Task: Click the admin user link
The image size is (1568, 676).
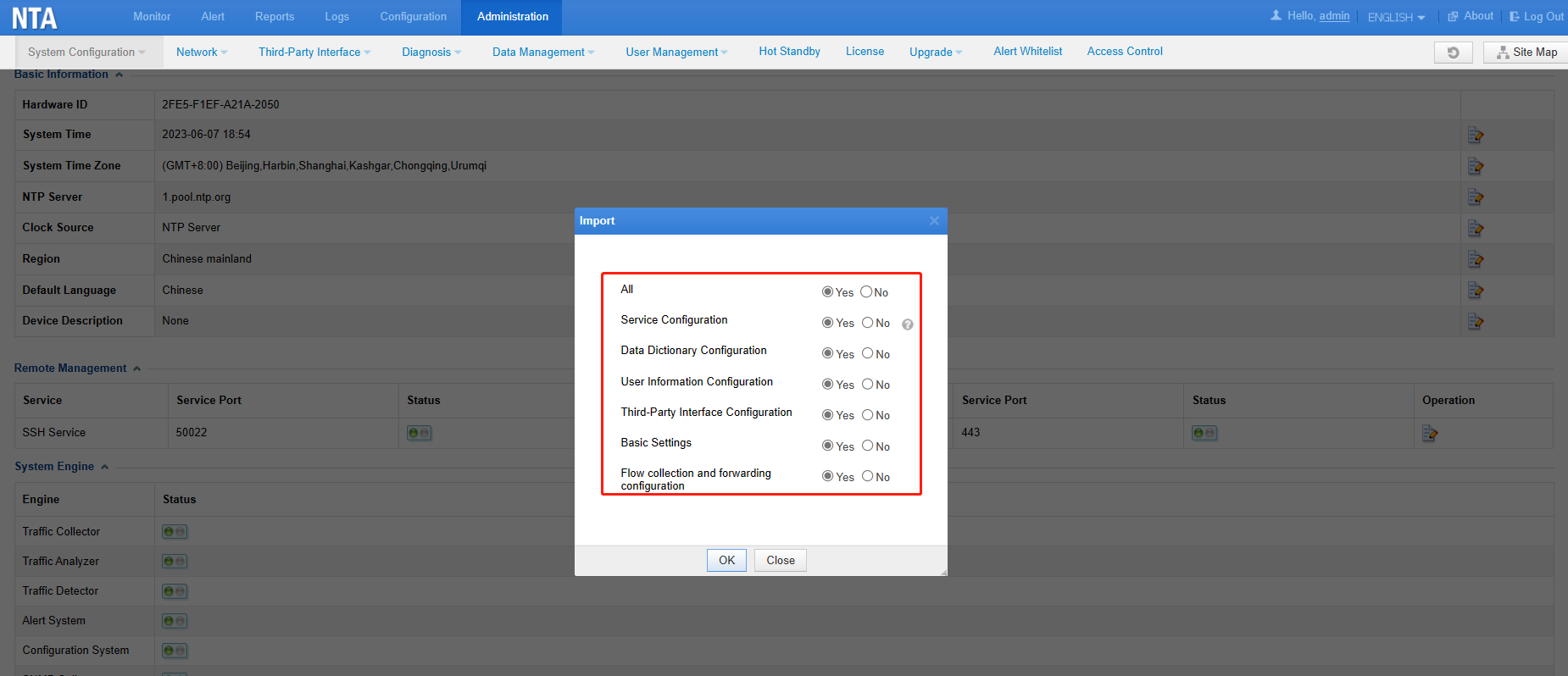Action: (1334, 16)
